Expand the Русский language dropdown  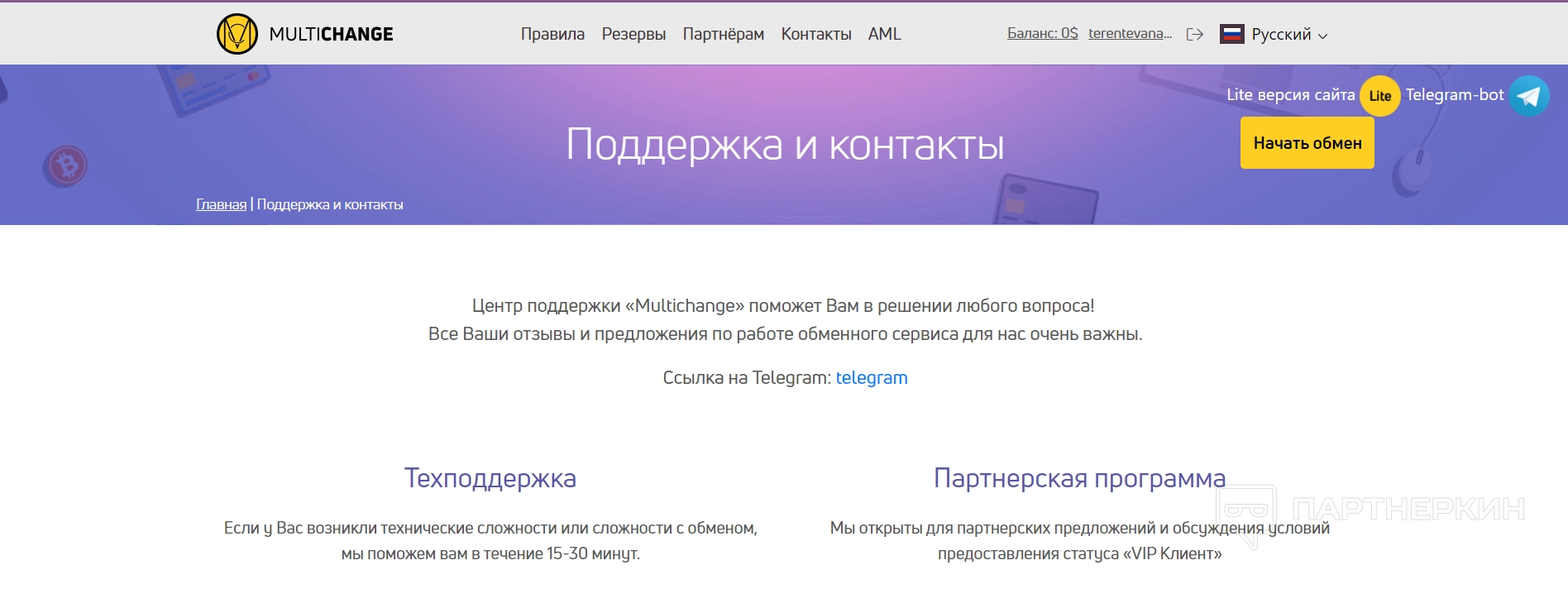pyautogui.click(x=1289, y=35)
